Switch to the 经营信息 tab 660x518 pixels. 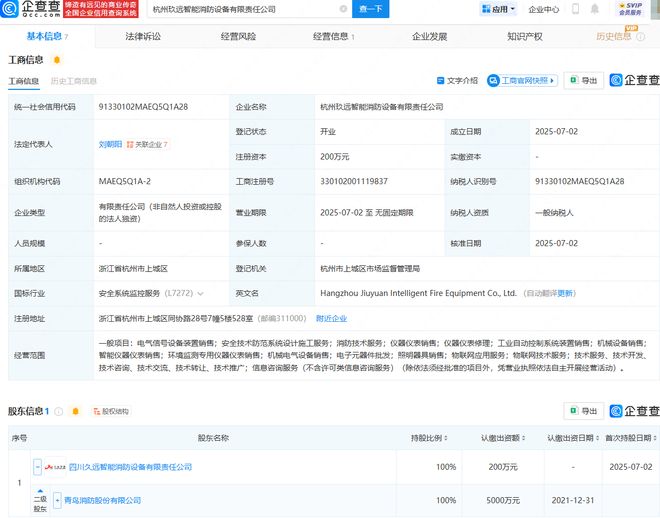pyautogui.click(x=333, y=37)
